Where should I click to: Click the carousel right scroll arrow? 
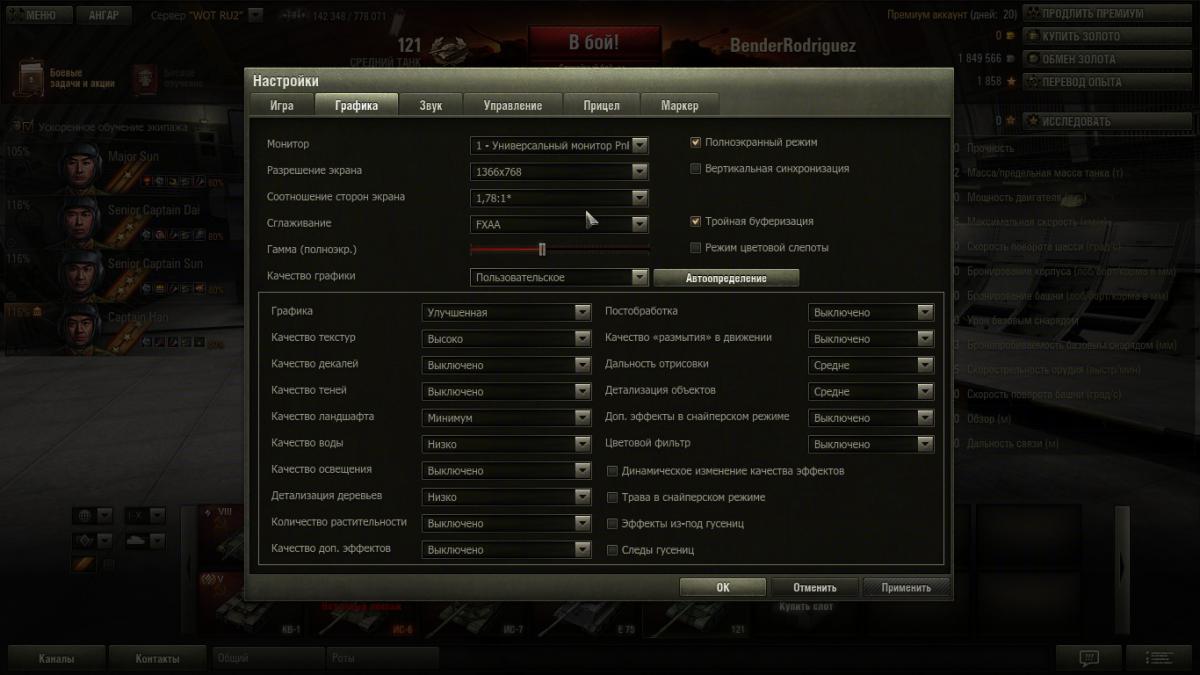click(x=1122, y=566)
